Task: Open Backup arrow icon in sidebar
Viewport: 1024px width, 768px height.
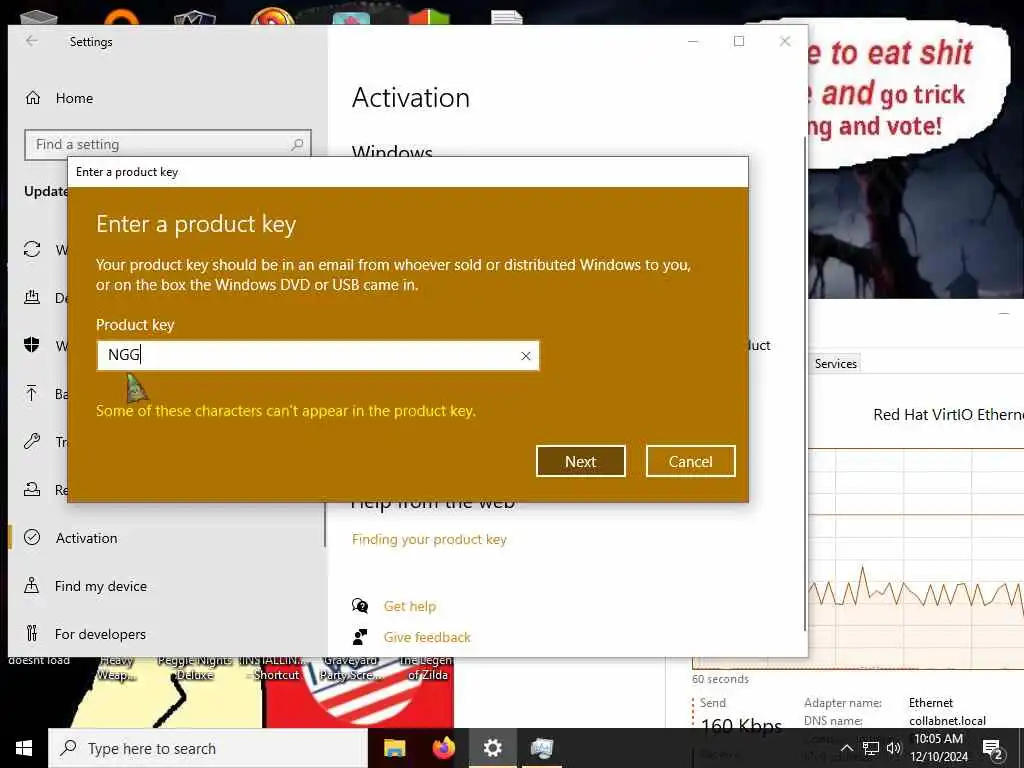Action: [x=32, y=393]
